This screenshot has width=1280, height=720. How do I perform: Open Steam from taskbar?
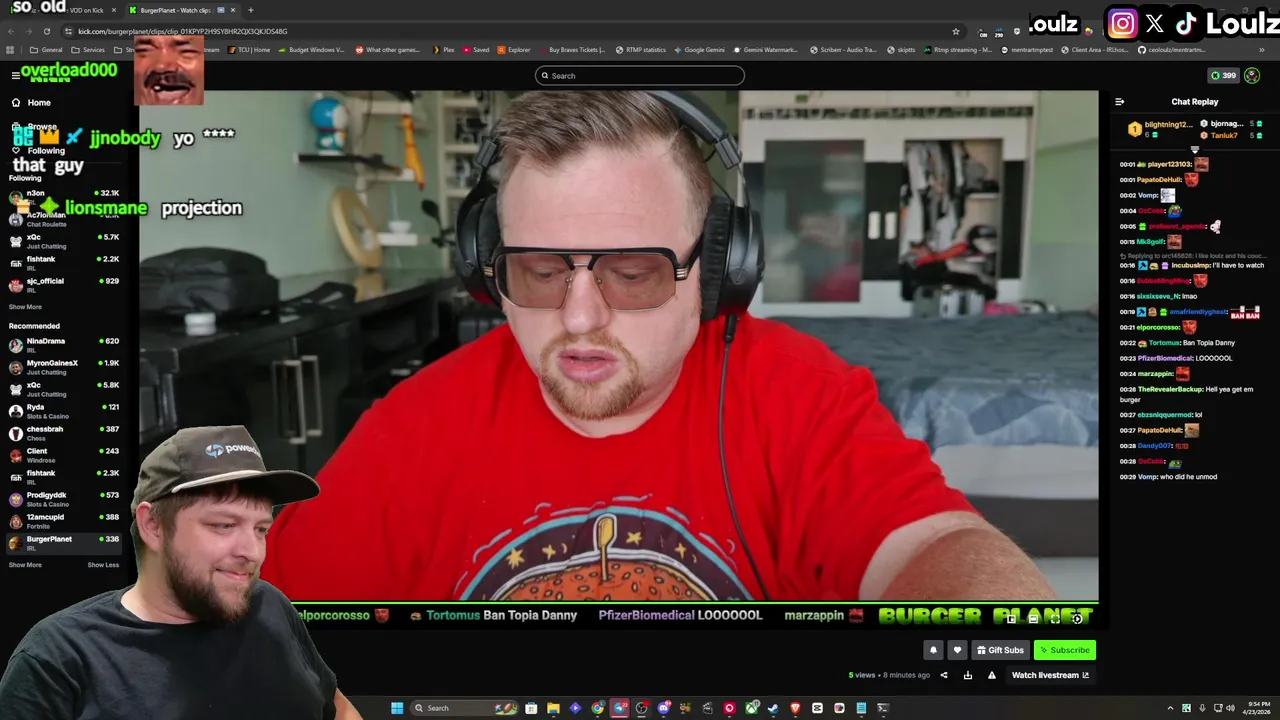773,708
